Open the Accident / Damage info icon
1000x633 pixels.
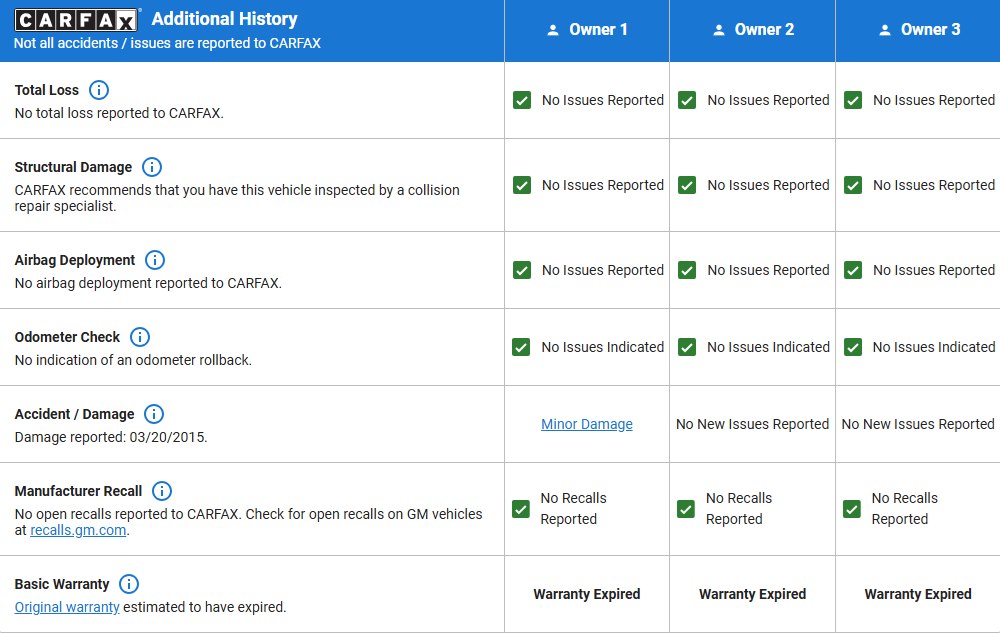point(154,414)
